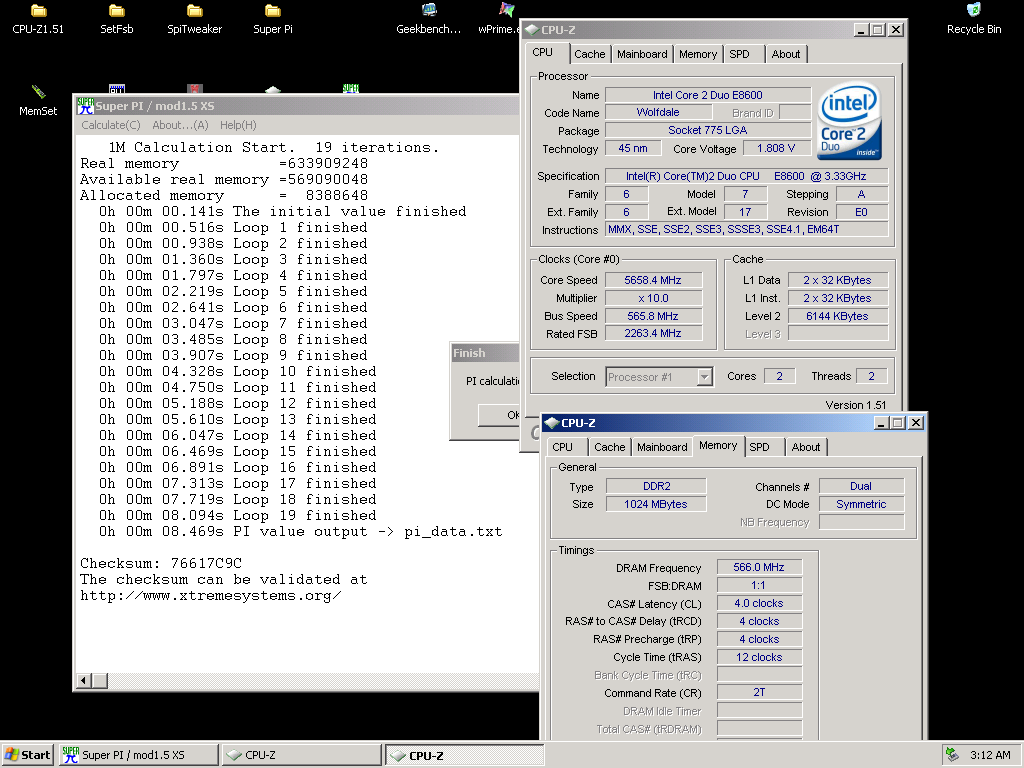Click the Loop 19 finished line
The width and height of the screenshot is (1024, 768).
coord(238,515)
